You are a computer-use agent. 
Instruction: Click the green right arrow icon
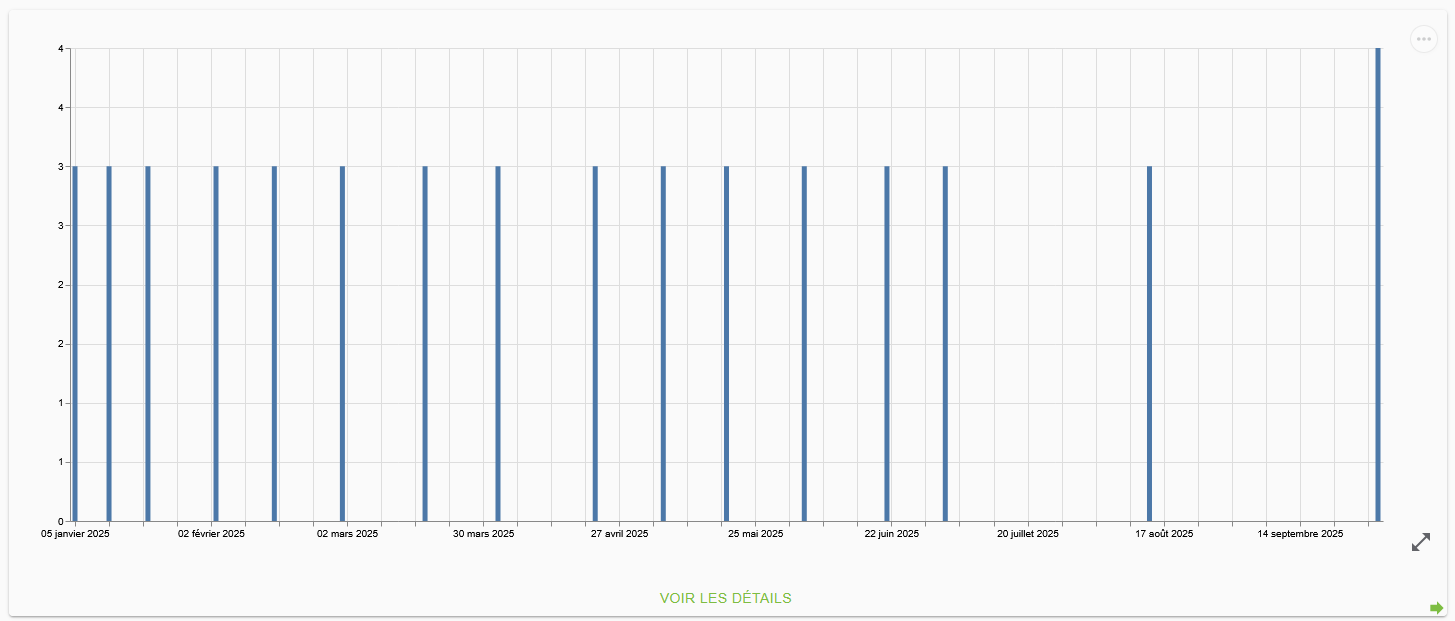click(x=1436, y=608)
